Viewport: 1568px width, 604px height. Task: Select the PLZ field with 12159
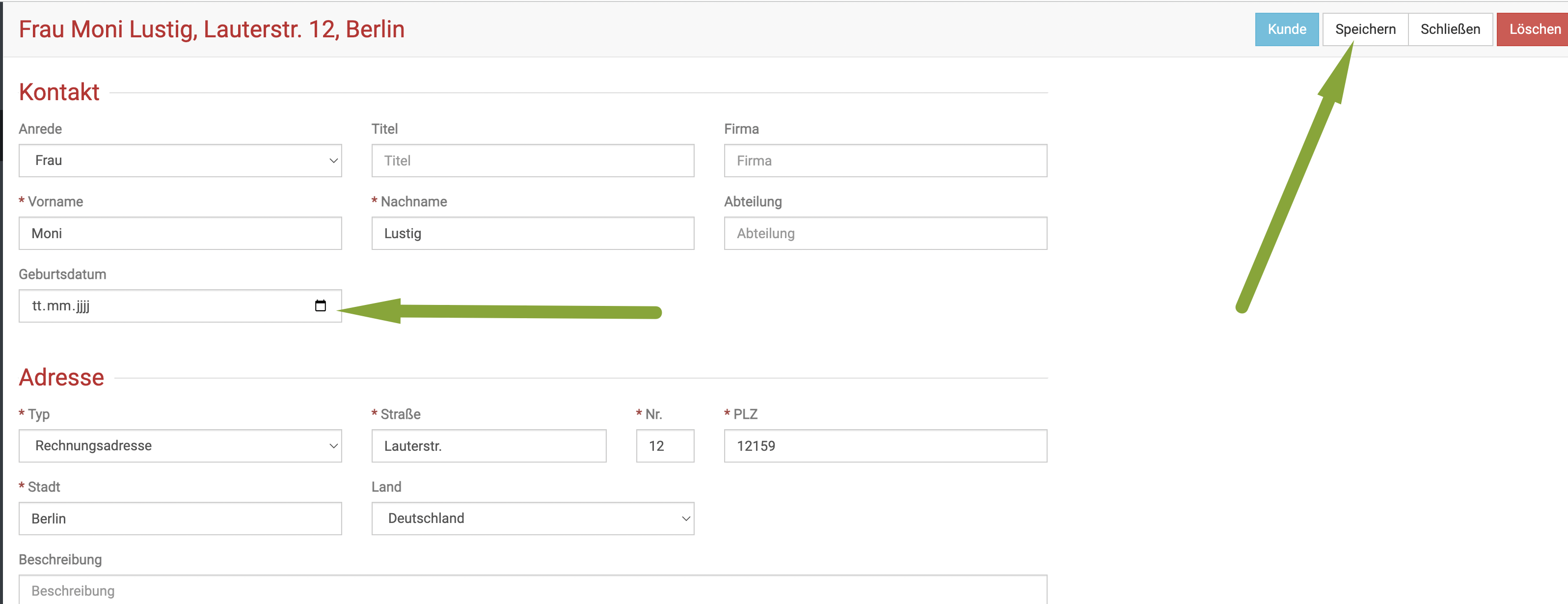click(885, 446)
